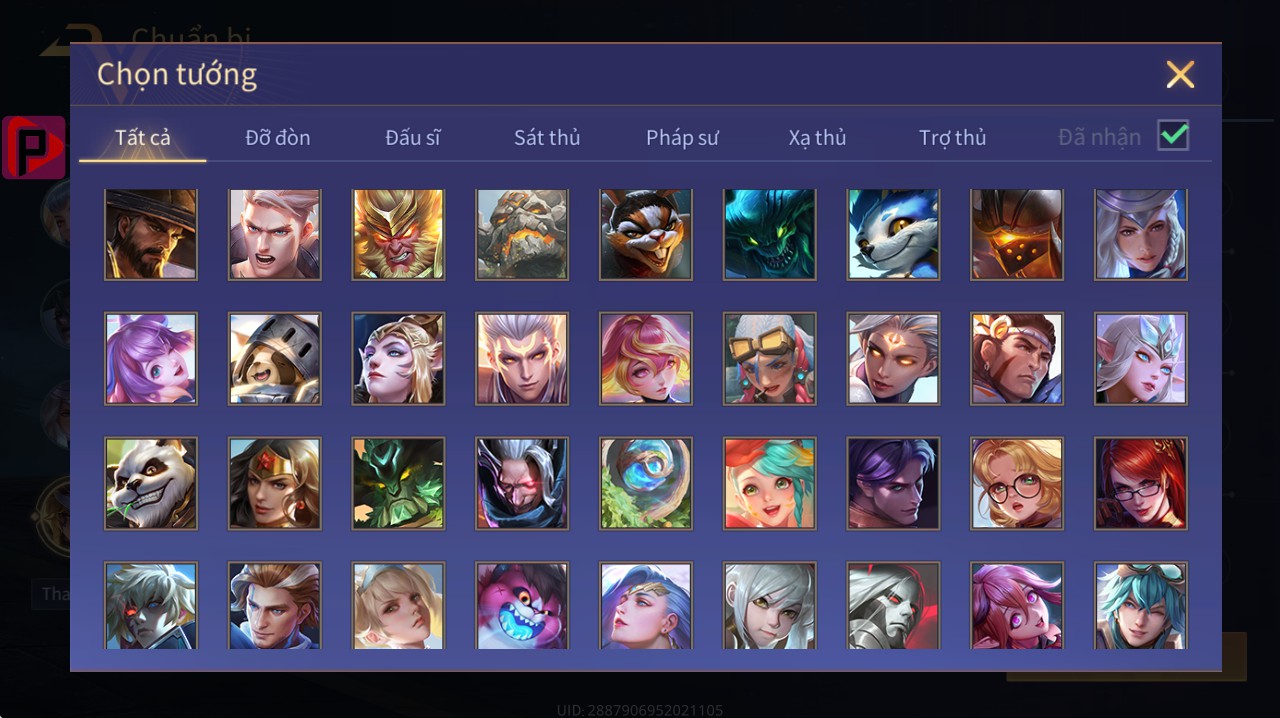Select the cowboy hat bearded hero

(151, 234)
